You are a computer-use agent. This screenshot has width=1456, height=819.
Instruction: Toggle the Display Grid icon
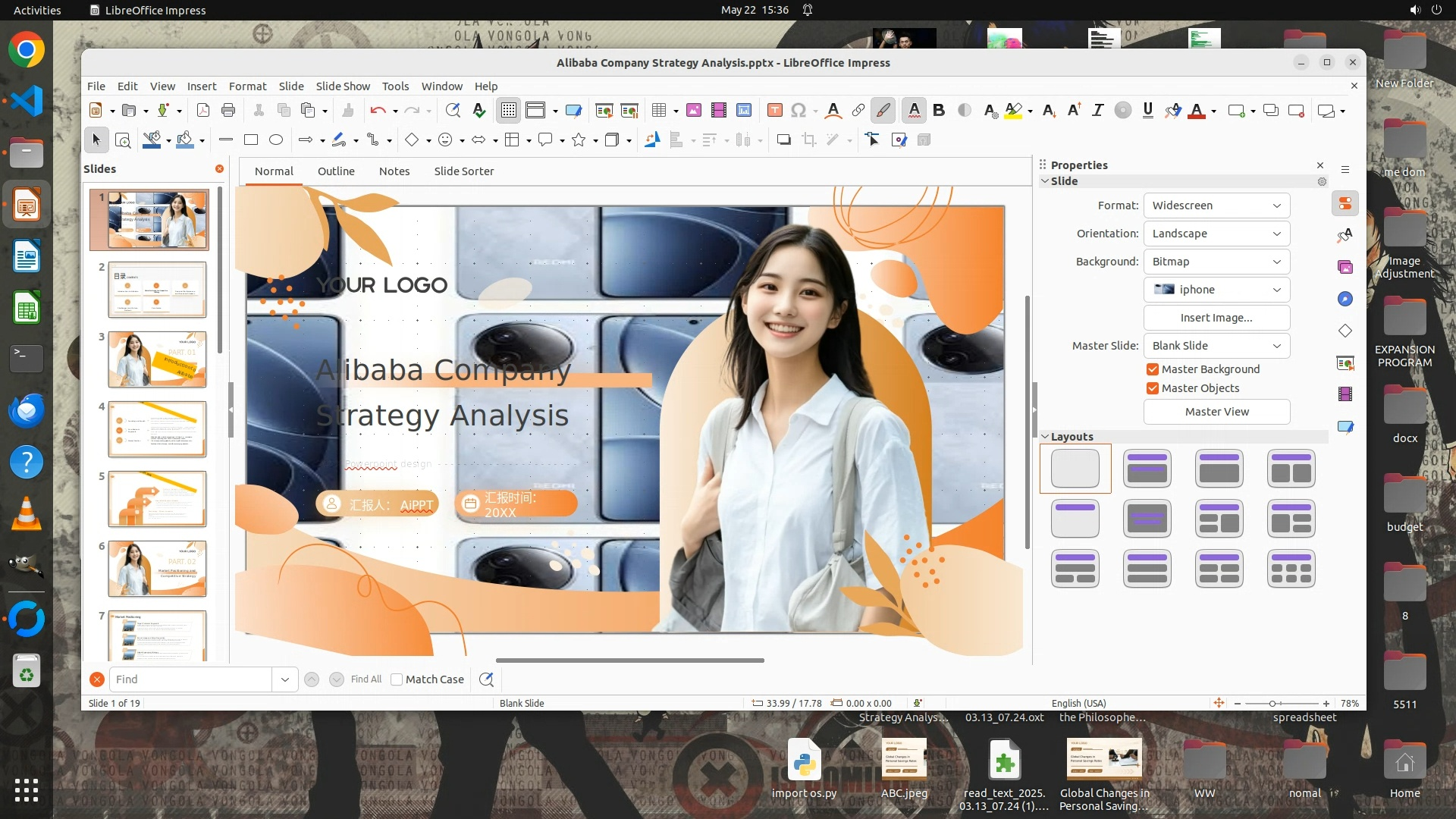[508, 111]
